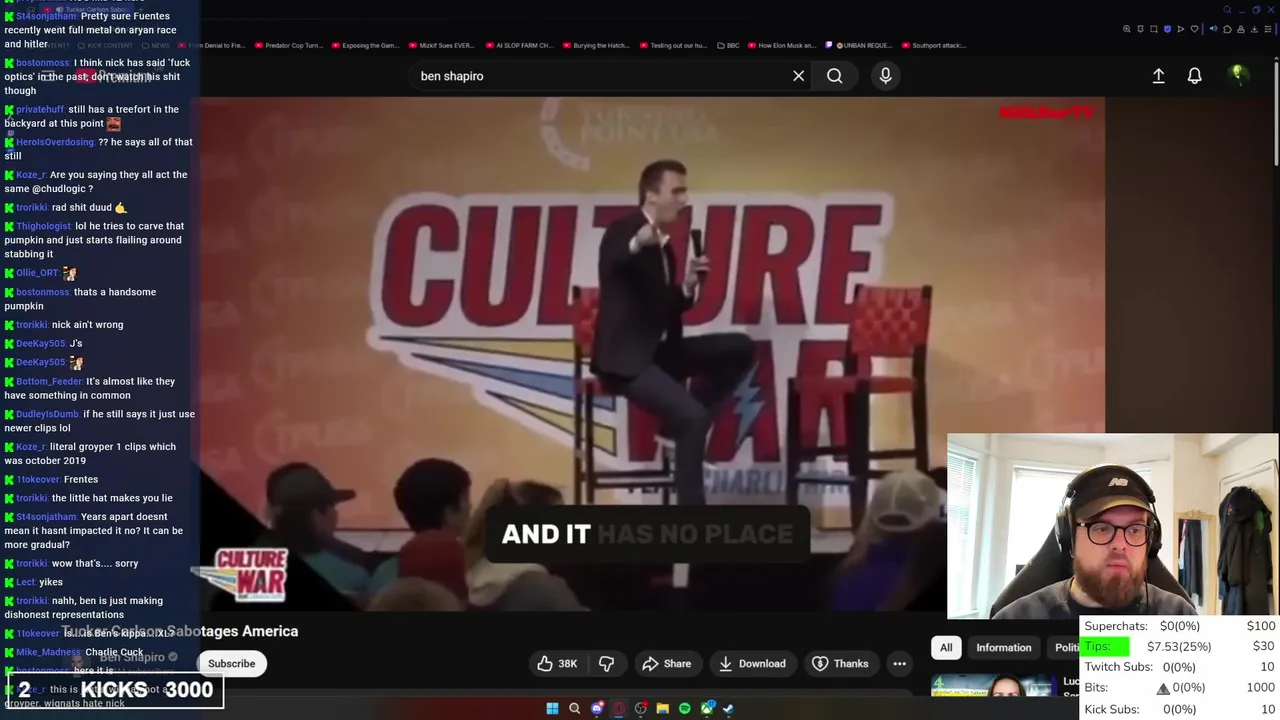Open the Xbox app taskbar icon

tap(708, 708)
